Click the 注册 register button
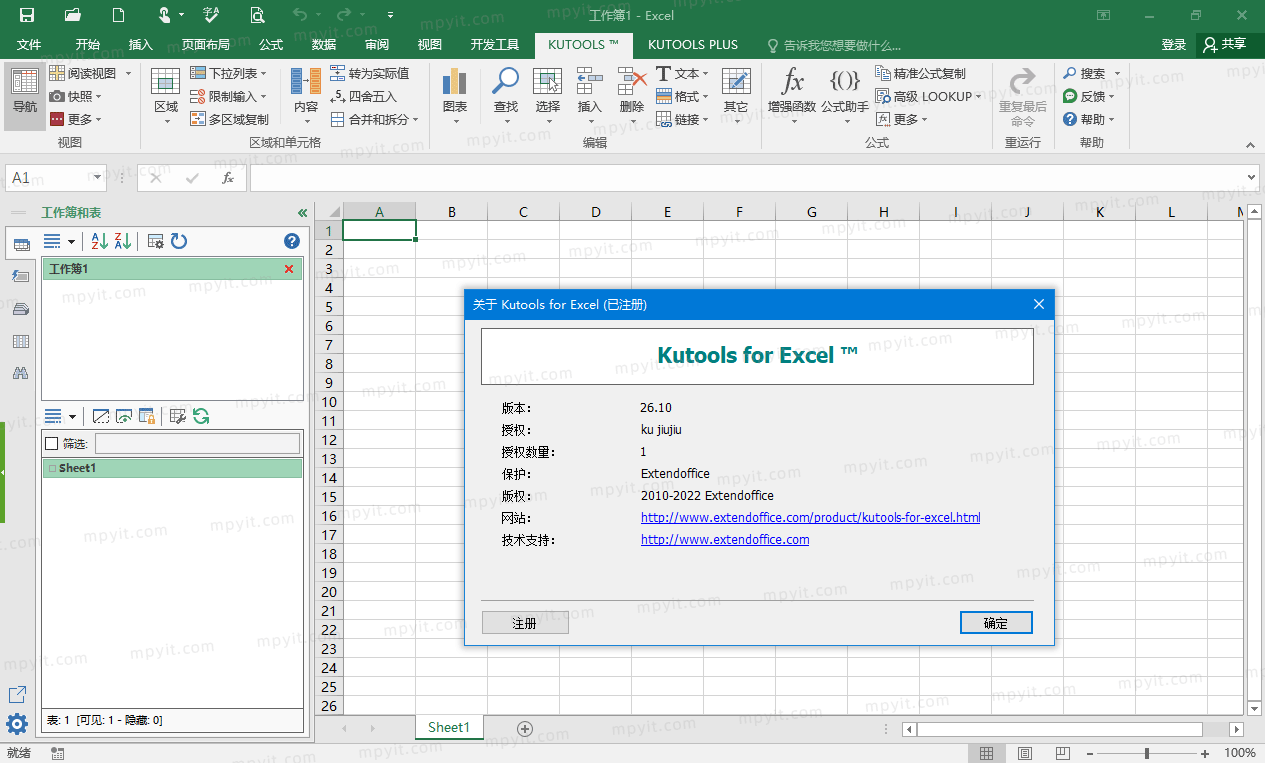This screenshot has height=763, width=1265. point(525,623)
